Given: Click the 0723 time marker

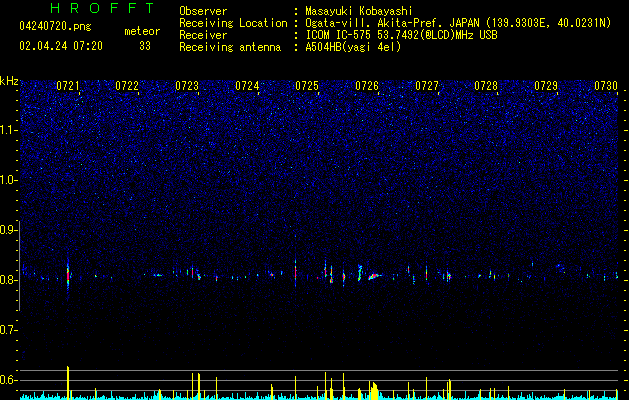Looking at the screenshot, I should [x=187, y=86].
